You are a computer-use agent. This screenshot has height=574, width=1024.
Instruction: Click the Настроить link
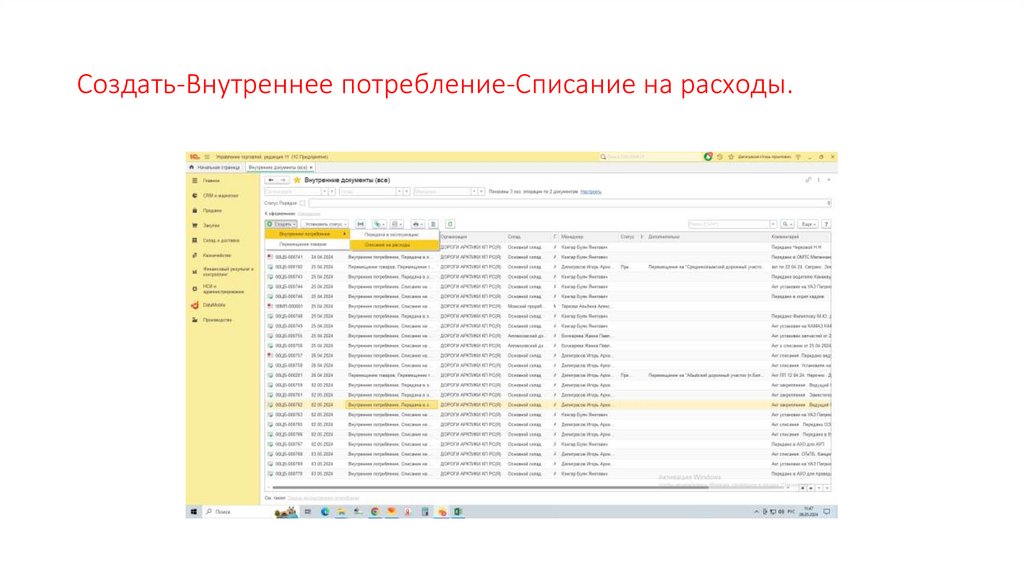591,192
